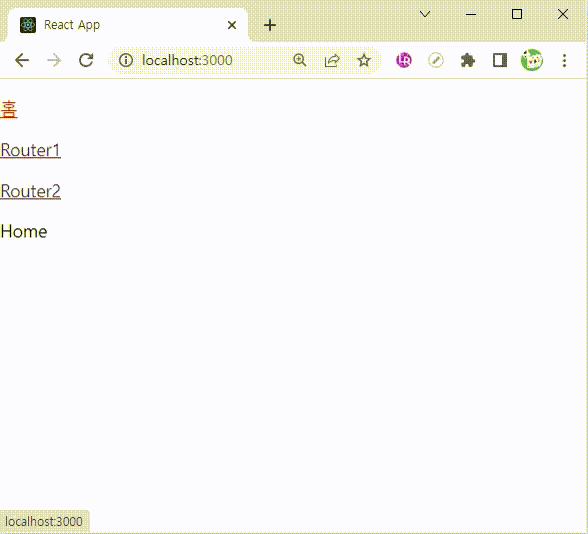Follow the Router1 link
Viewport: 588px width, 534px height.
30,150
